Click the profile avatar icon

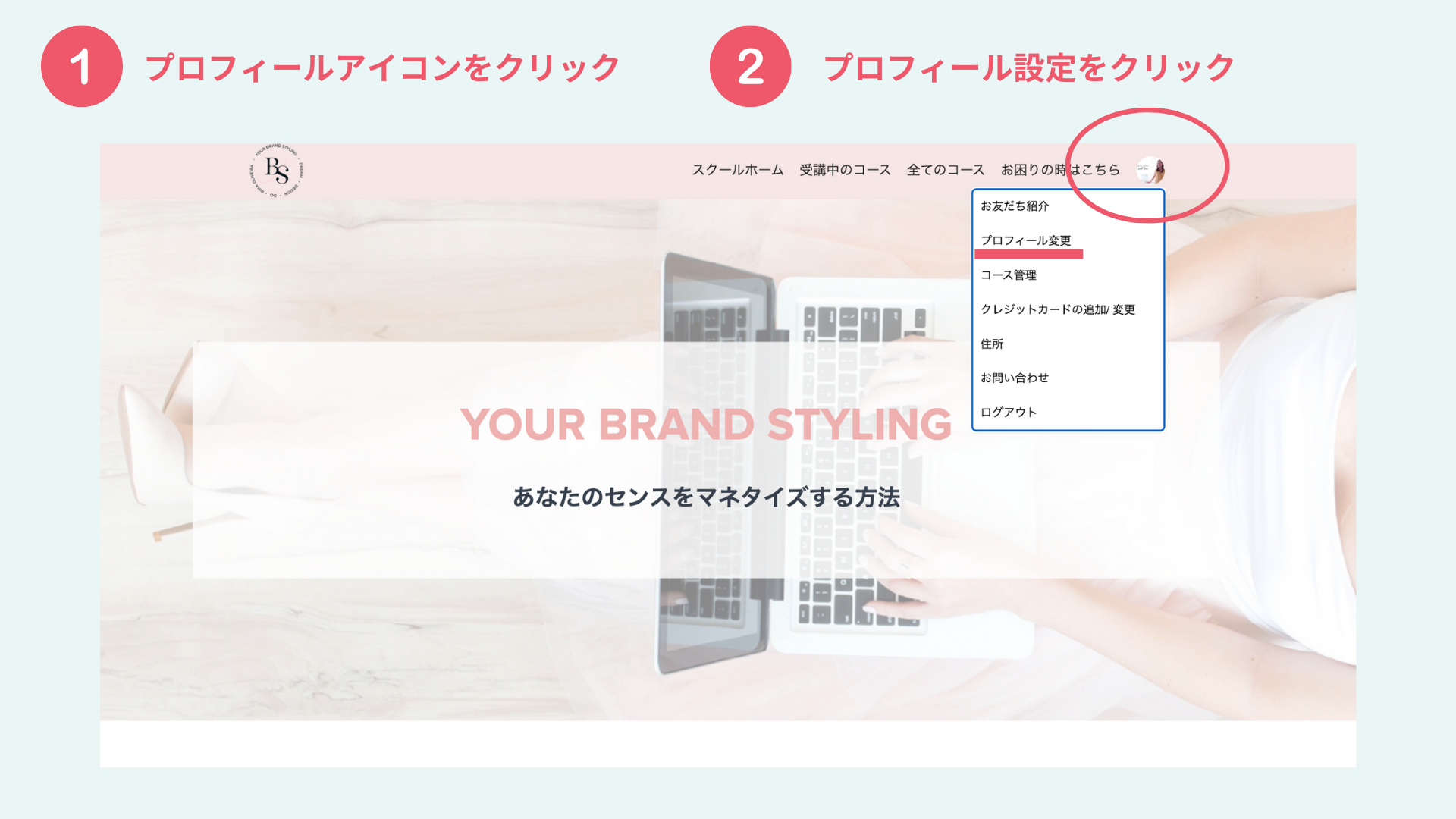pyautogui.click(x=1150, y=170)
